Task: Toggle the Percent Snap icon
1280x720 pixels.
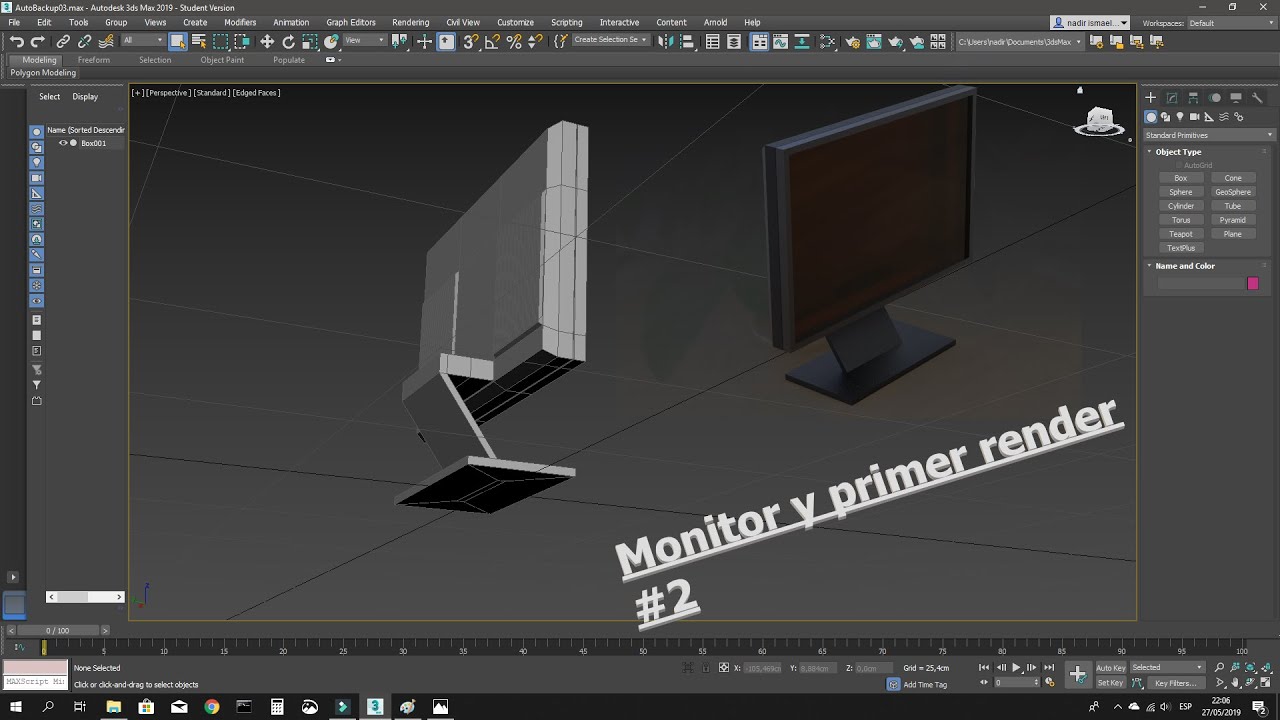Action: 514,41
